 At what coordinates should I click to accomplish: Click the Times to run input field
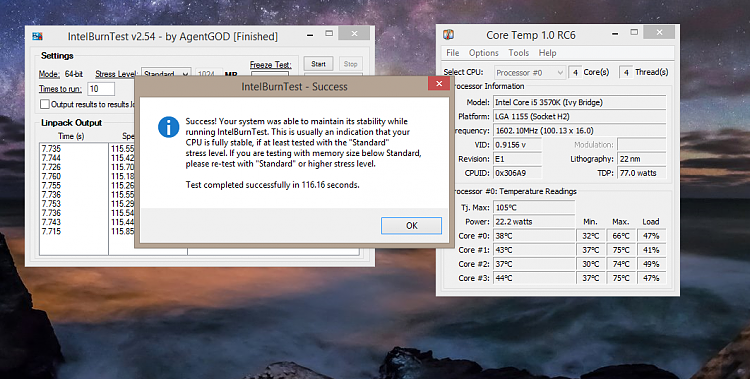pos(101,89)
